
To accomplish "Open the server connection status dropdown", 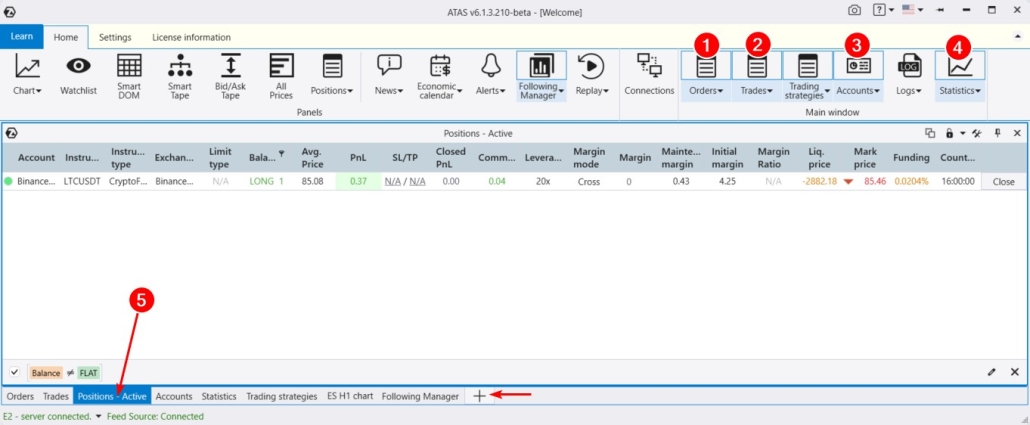I will pyautogui.click(x=98, y=416).
